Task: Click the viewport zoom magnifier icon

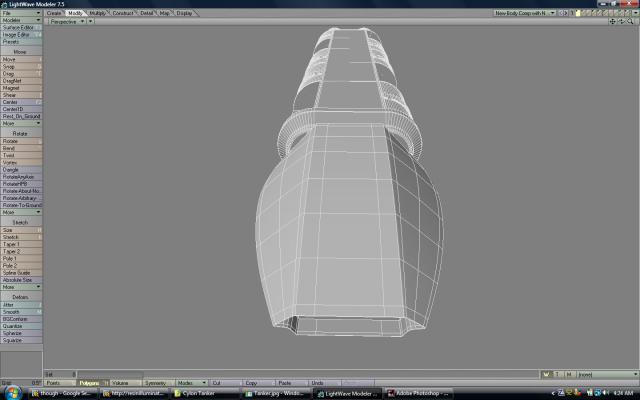Action: click(x=628, y=21)
